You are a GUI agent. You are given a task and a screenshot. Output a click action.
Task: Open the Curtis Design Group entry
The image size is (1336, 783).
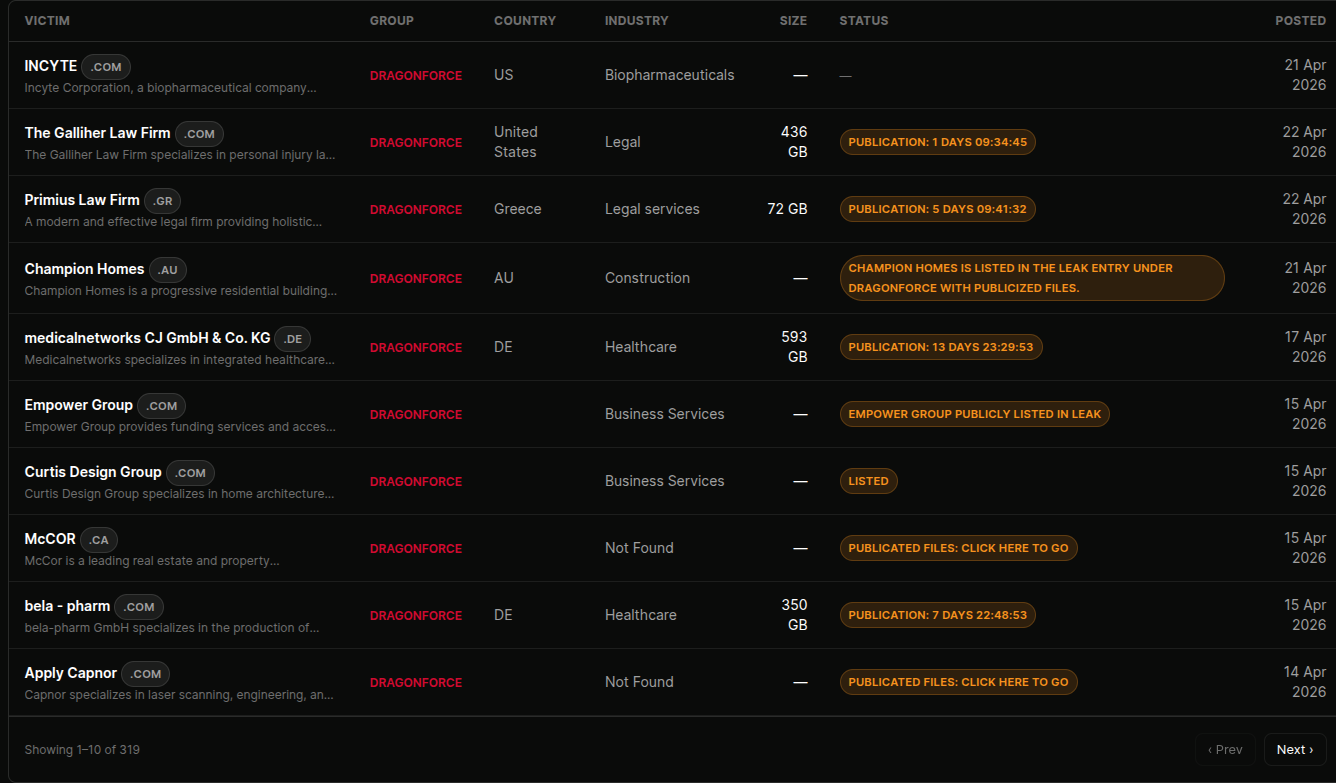coord(93,472)
